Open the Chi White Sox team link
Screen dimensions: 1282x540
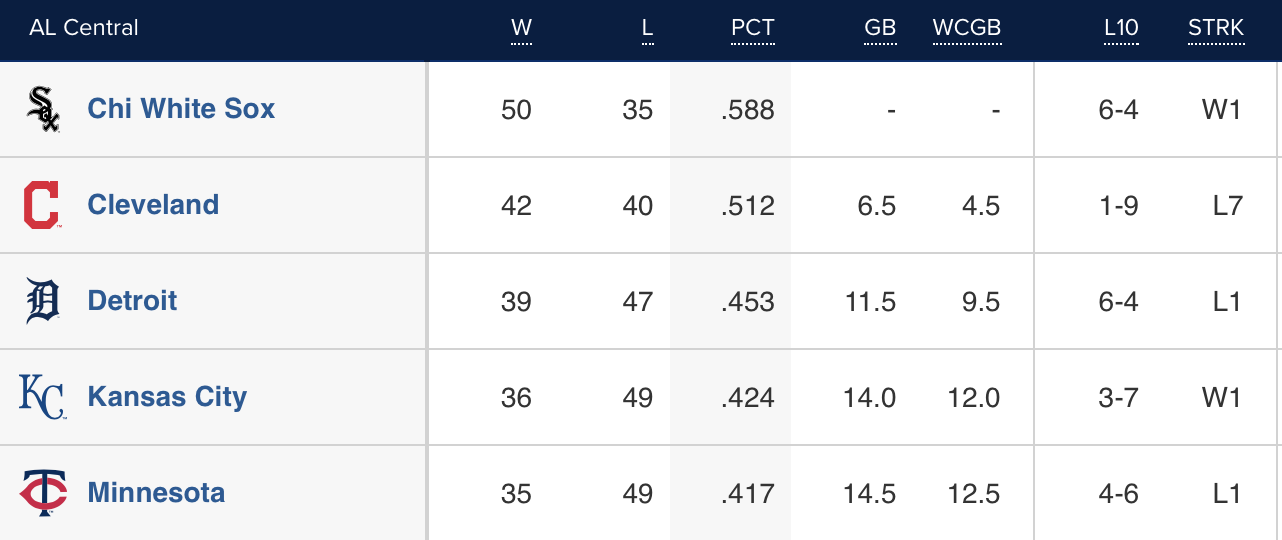coord(181,109)
